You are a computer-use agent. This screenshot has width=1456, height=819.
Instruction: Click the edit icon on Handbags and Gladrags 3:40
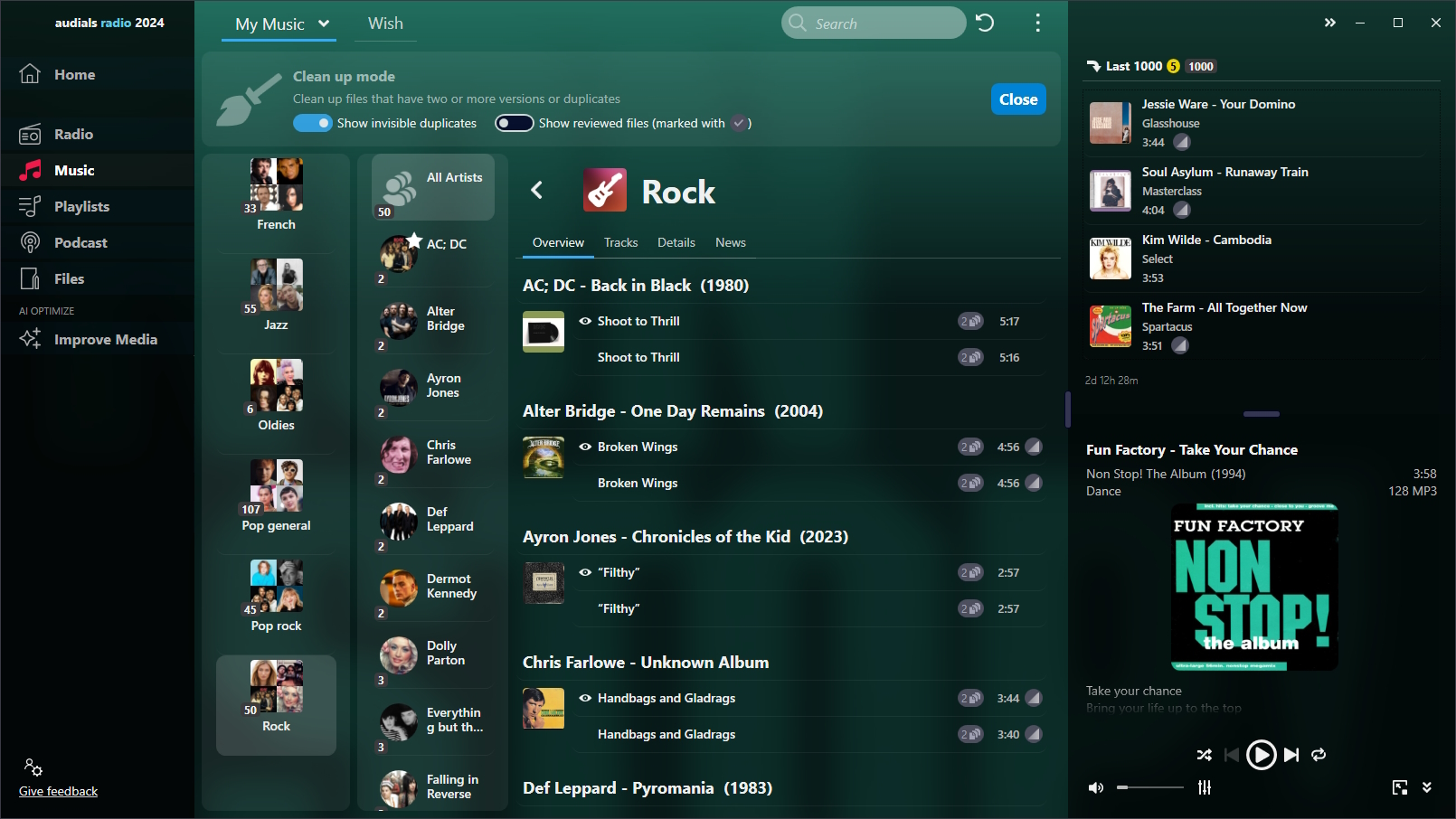1034,734
